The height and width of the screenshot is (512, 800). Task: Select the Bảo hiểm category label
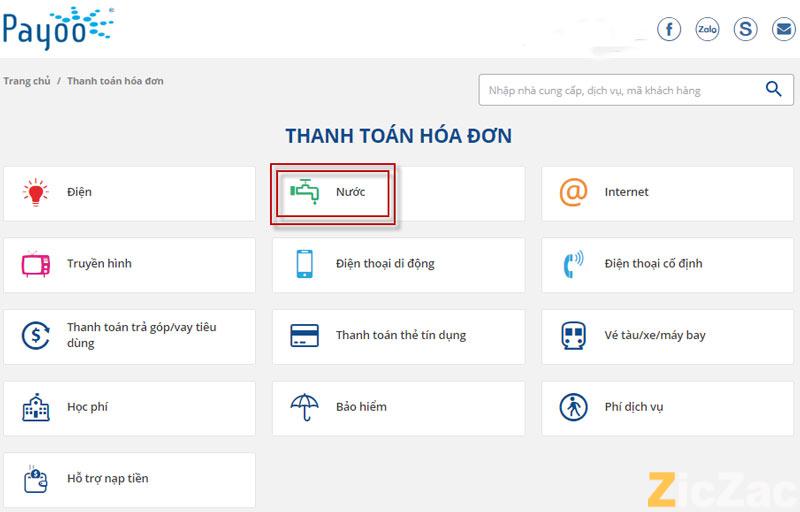pos(361,407)
